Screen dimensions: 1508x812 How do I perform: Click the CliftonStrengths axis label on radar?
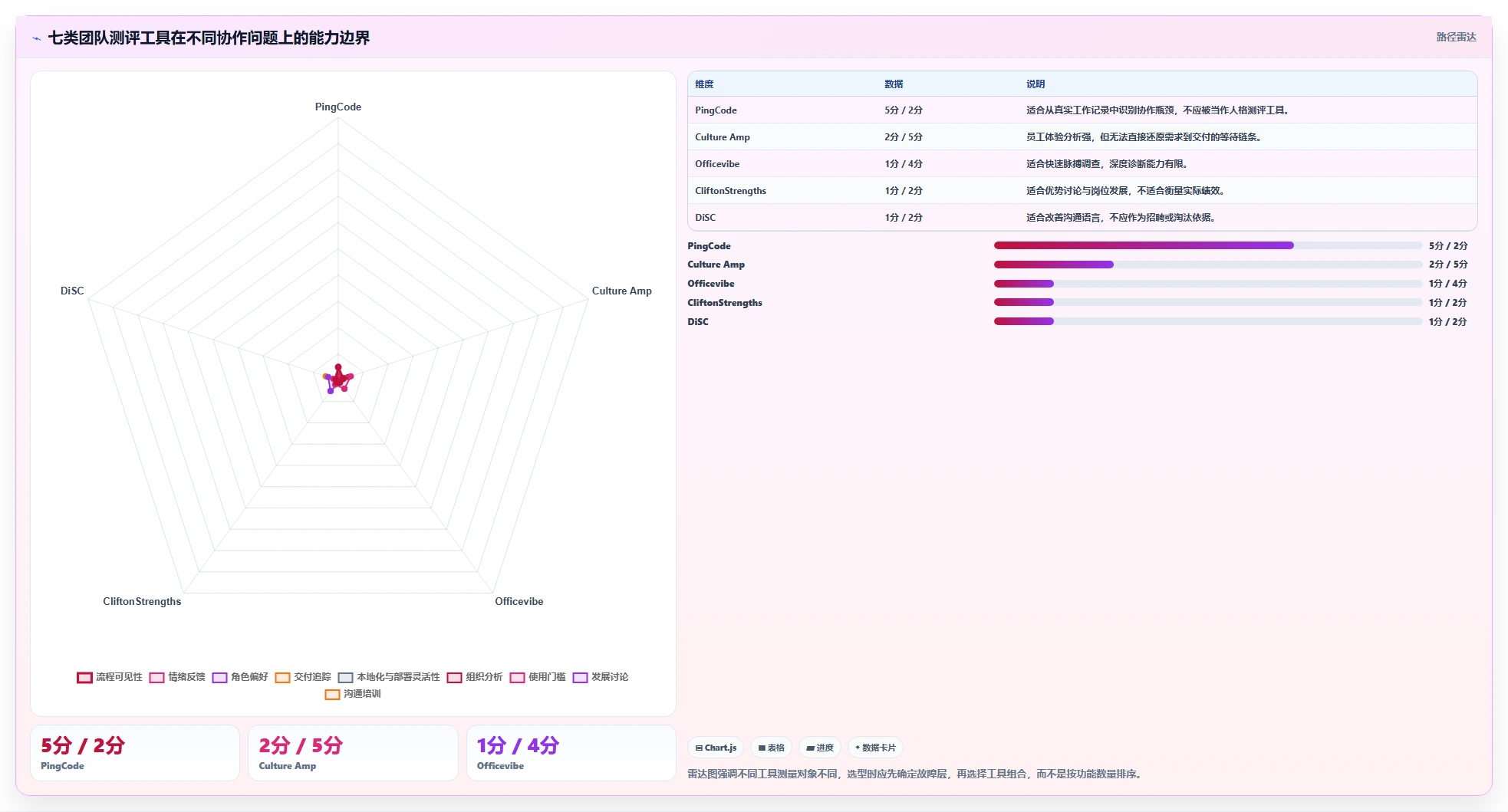(x=142, y=601)
